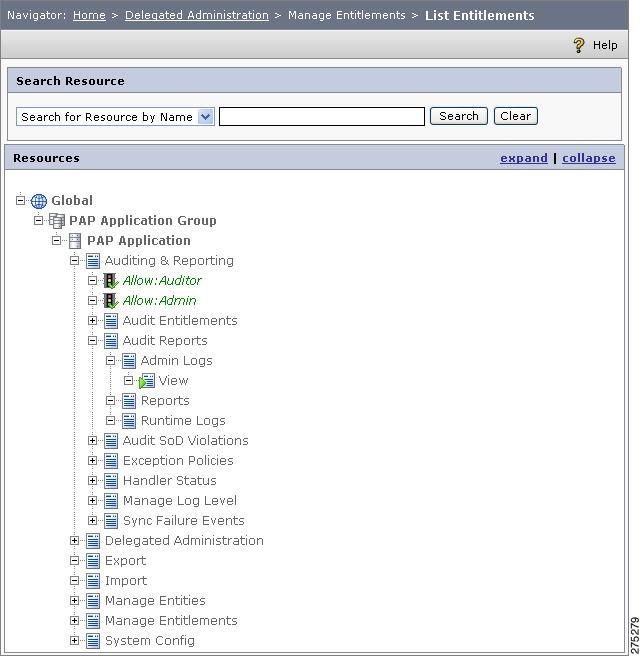The height and width of the screenshot is (656, 642).
Task: Expand the Manage Log Level node
Action: [x=92, y=500]
